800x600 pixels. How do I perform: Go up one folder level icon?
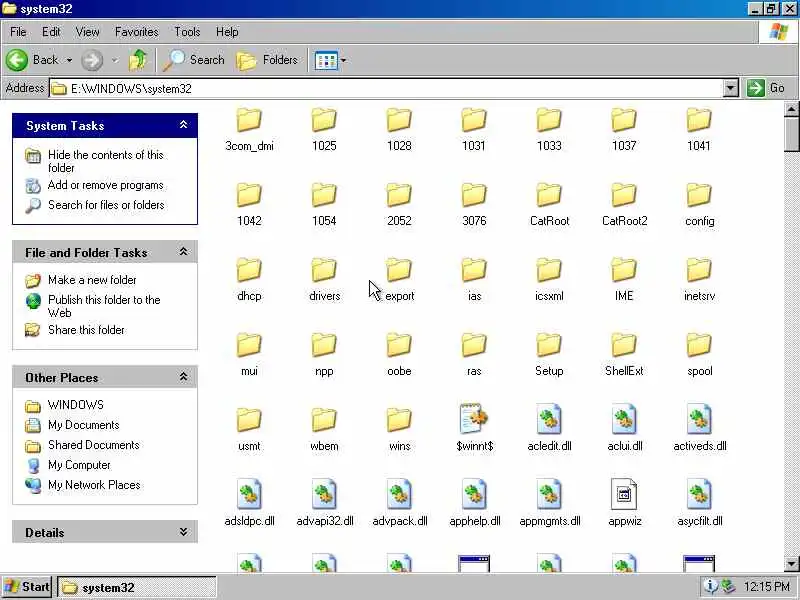click(138, 60)
